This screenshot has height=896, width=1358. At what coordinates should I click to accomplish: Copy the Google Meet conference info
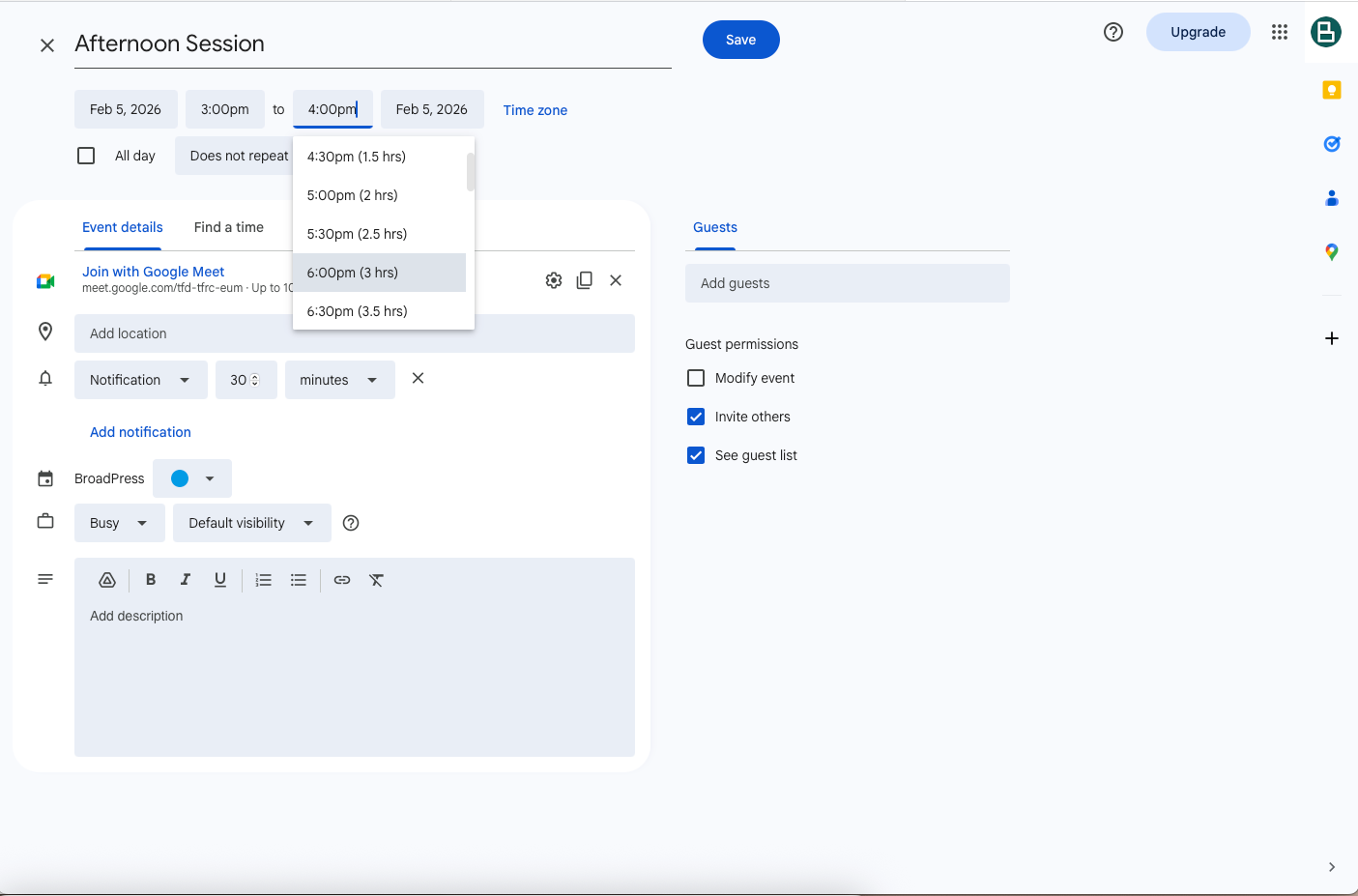tap(585, 280)
